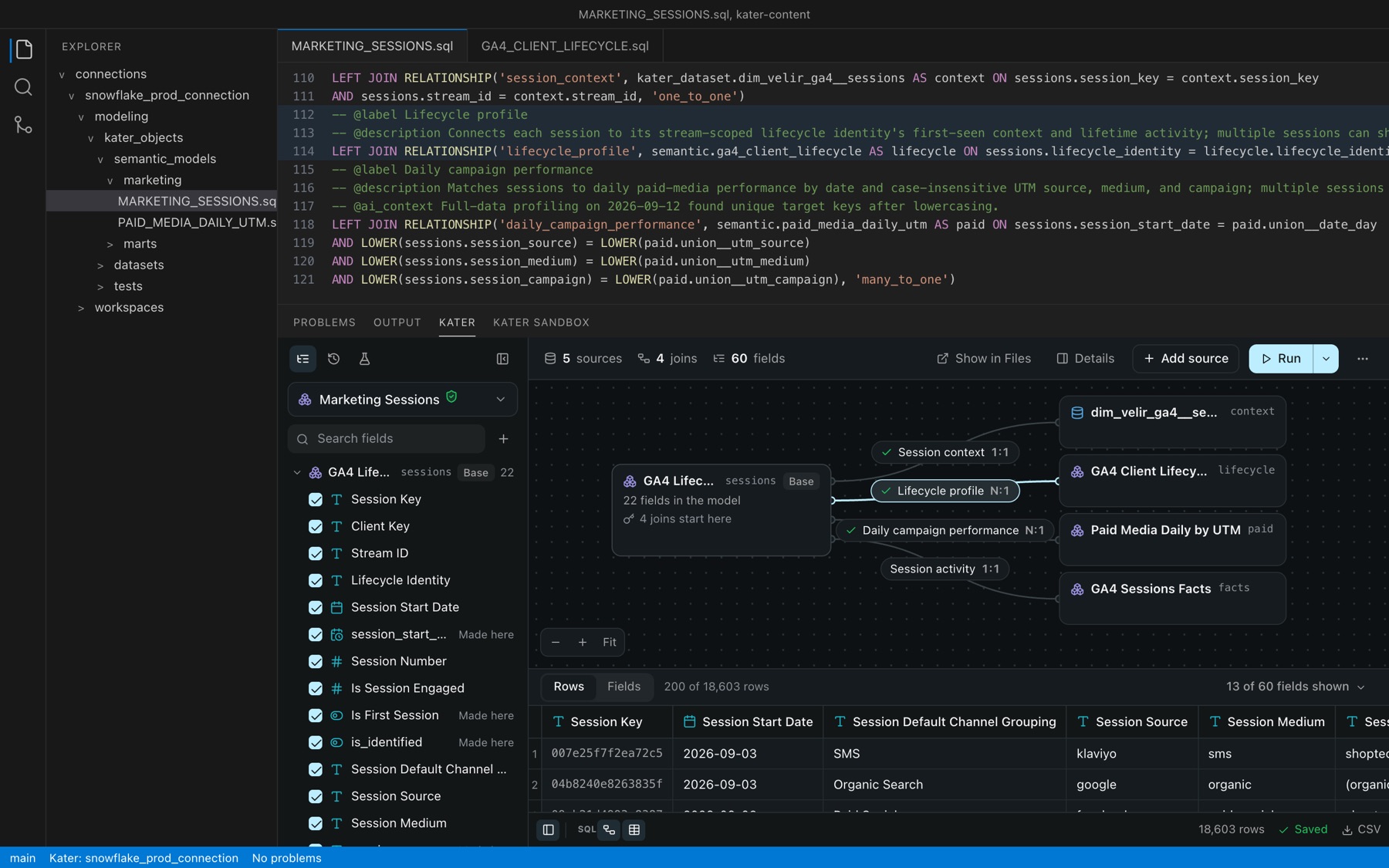The width and height of the screenshot is (1389, 868).
Task: Open the Marketing Sessions model dropdown
Action: tap(402, 400)
